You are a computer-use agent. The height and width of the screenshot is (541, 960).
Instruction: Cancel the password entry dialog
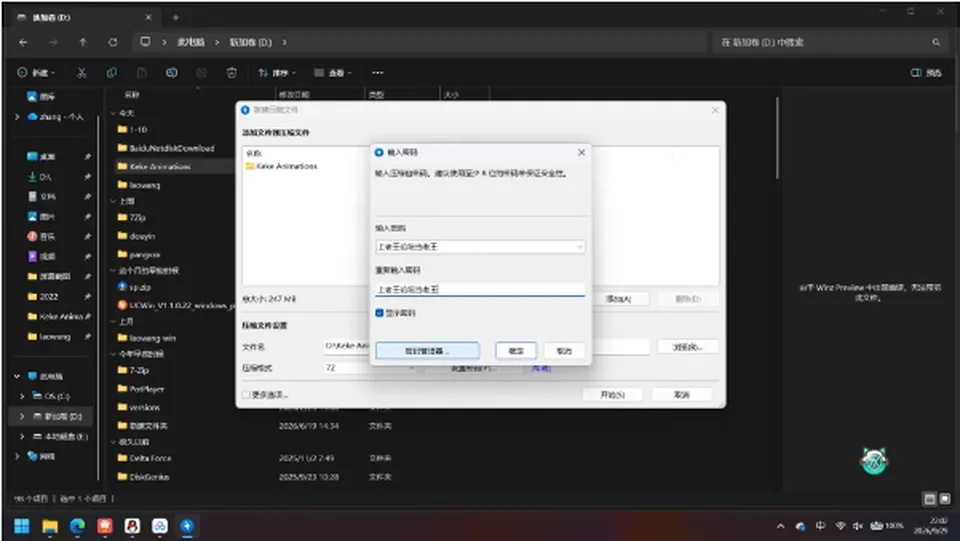(x=564, y=351)
